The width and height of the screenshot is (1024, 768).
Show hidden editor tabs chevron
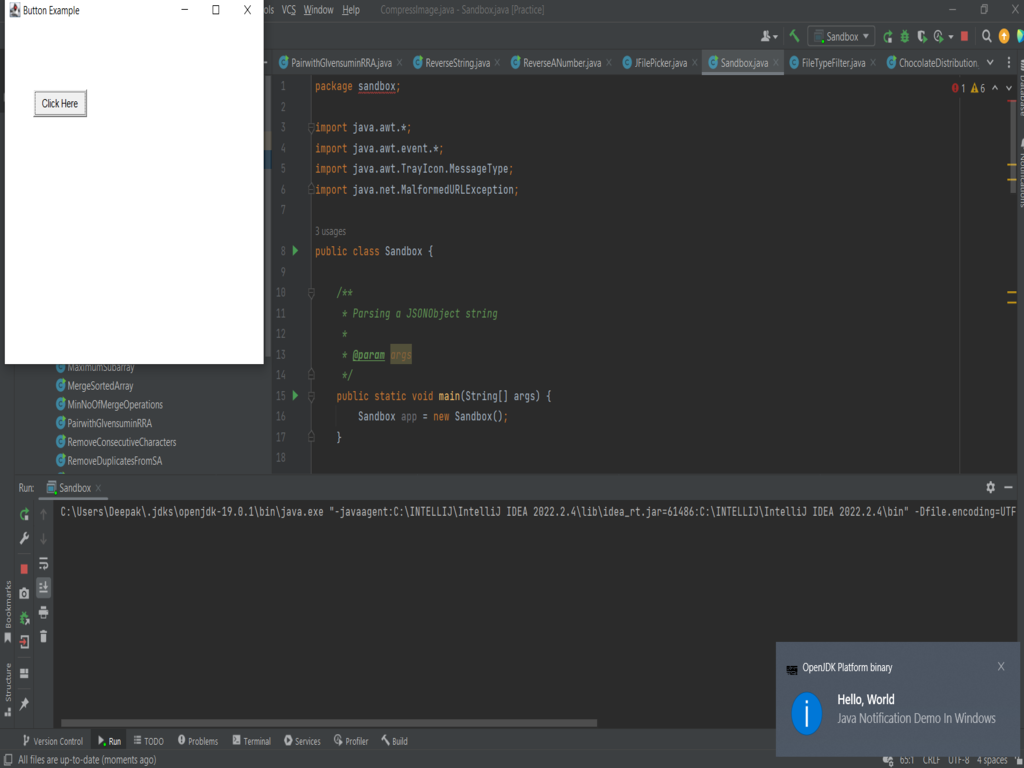click(x=991, y=63)
